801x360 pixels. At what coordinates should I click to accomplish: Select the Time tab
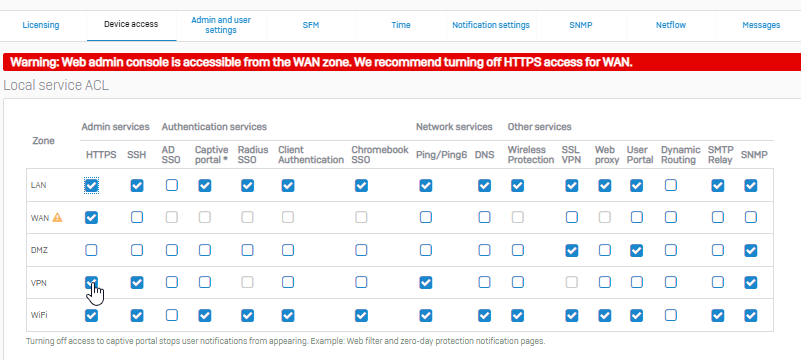[401, 25]
